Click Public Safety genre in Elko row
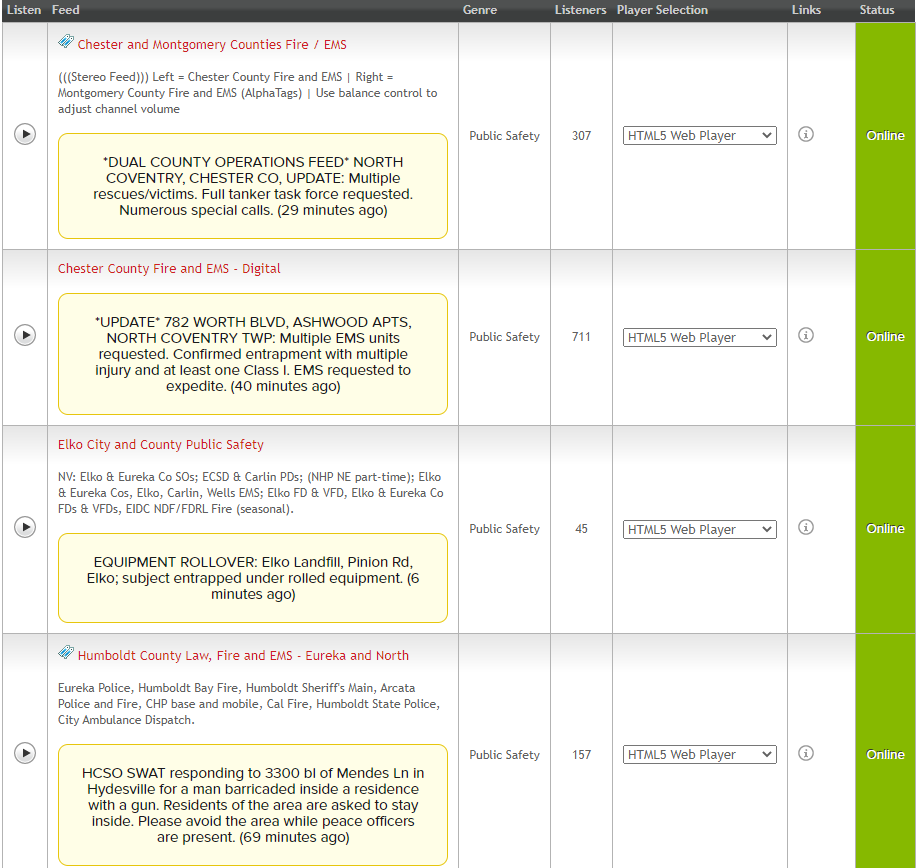 tap(504, 529)
